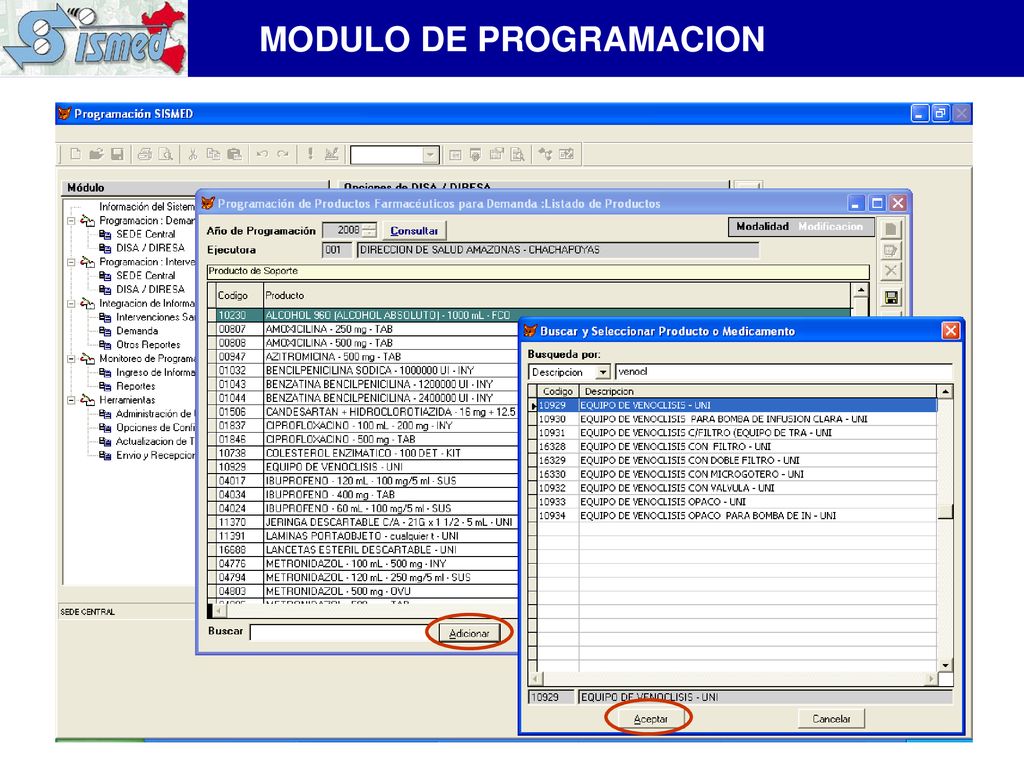
Task: Collapse the Herramientas tree node
Action: [x=71, y=400]
